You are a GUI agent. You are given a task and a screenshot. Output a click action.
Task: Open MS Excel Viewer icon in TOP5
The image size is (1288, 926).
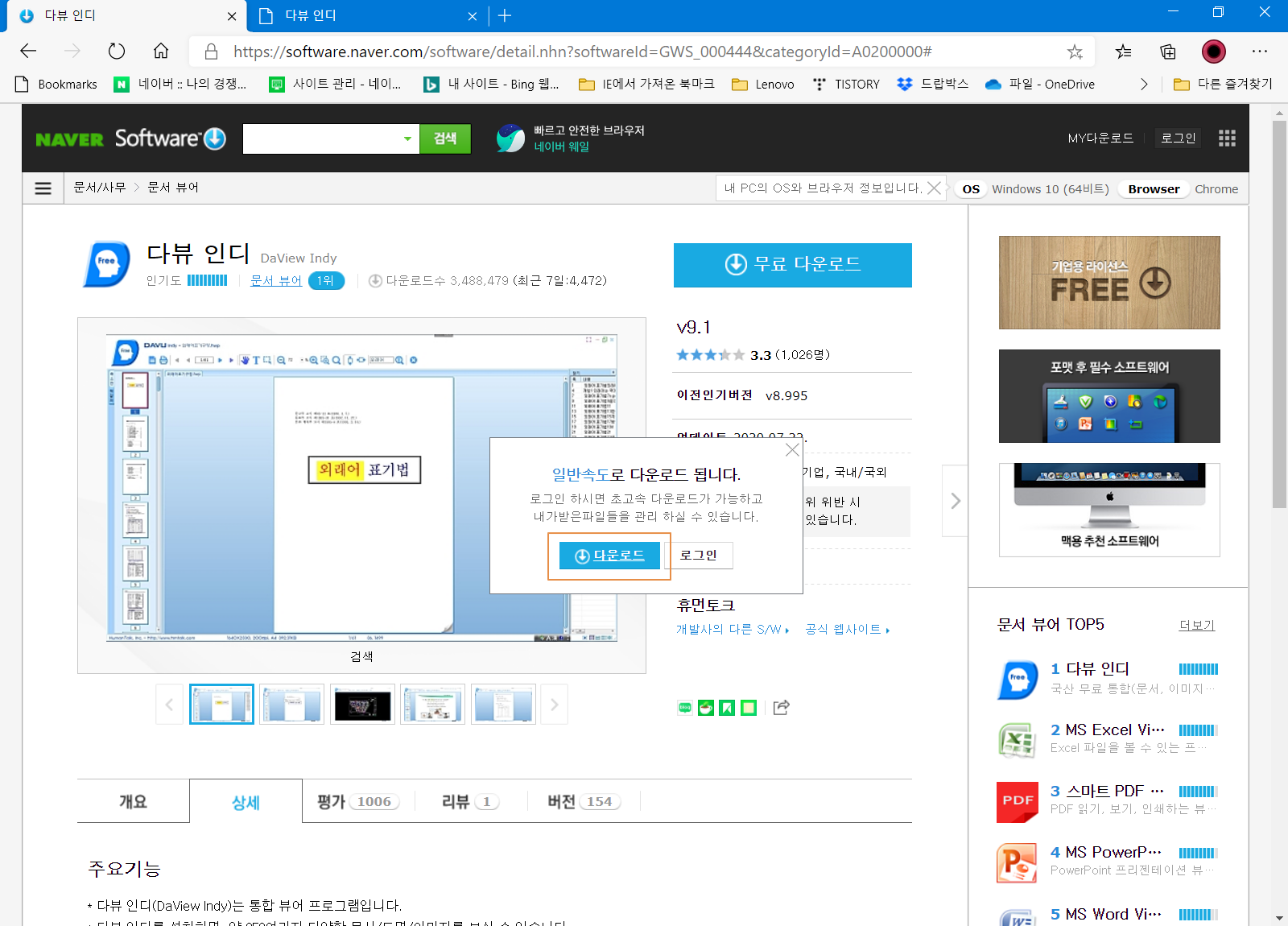[1018, 740]
